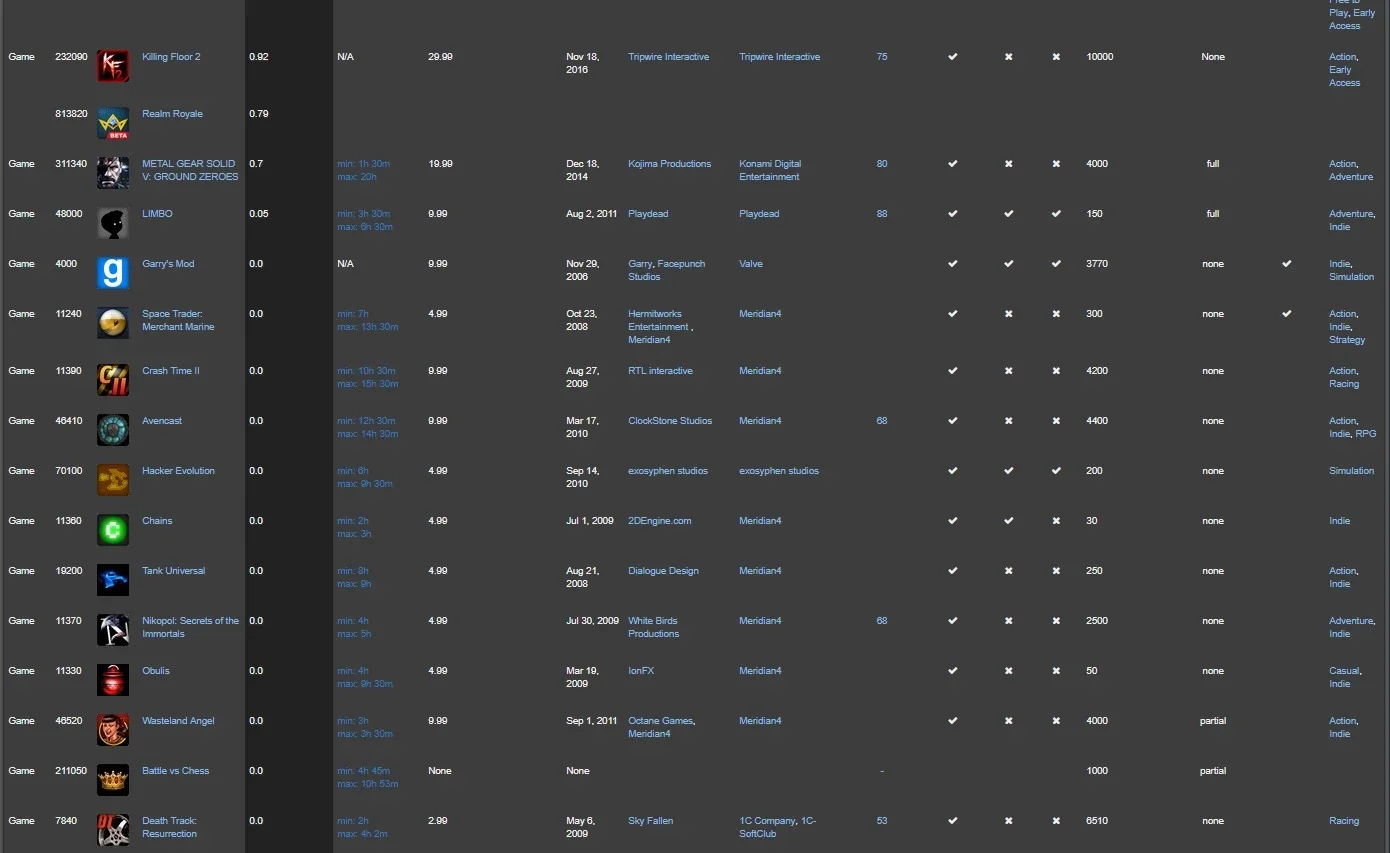Open Death Track: Resurrection link
This screenshot has height=853, width=1390.
pyautogui.click(x=169, y=827)
